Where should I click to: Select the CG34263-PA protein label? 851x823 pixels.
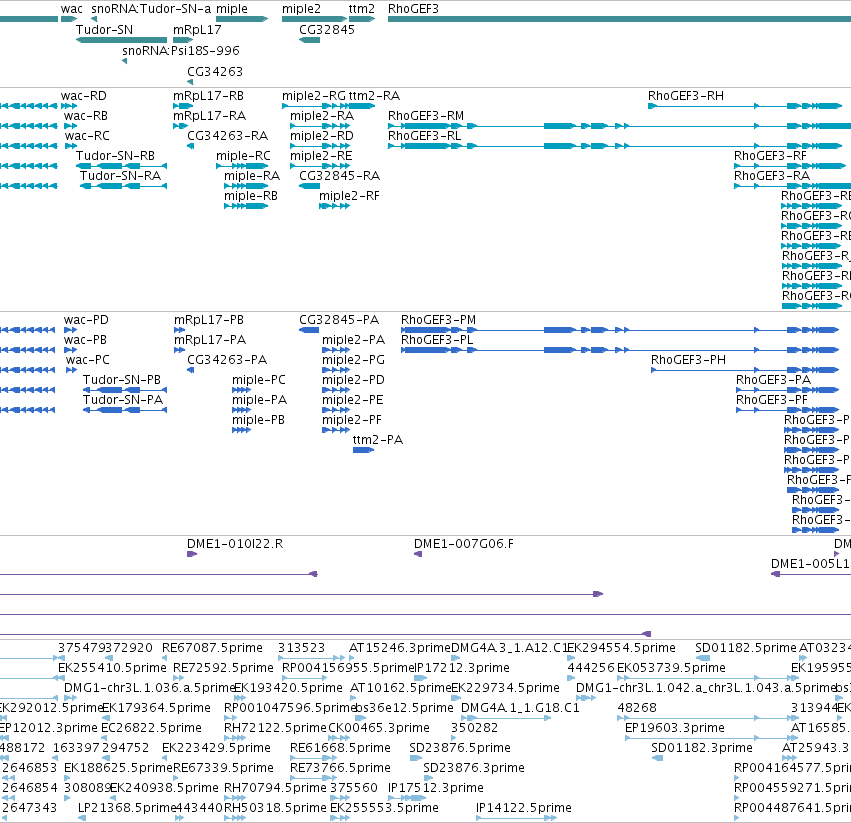(227, 360)
